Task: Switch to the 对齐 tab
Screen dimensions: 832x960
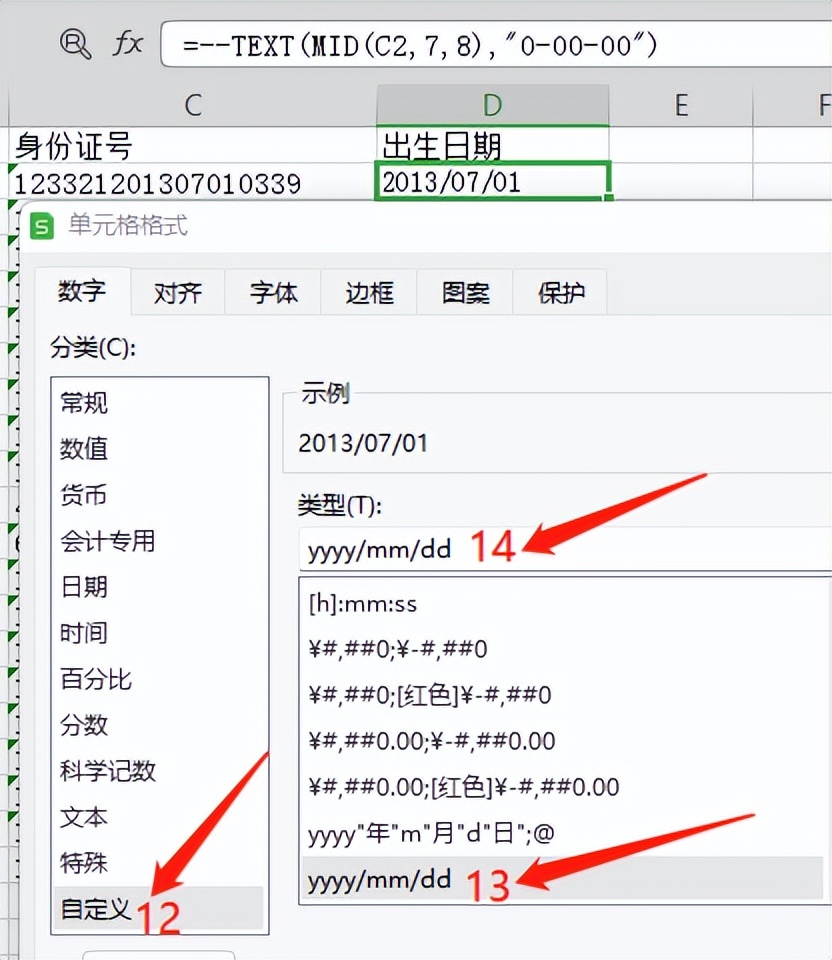Action: (x=178, y=293)
